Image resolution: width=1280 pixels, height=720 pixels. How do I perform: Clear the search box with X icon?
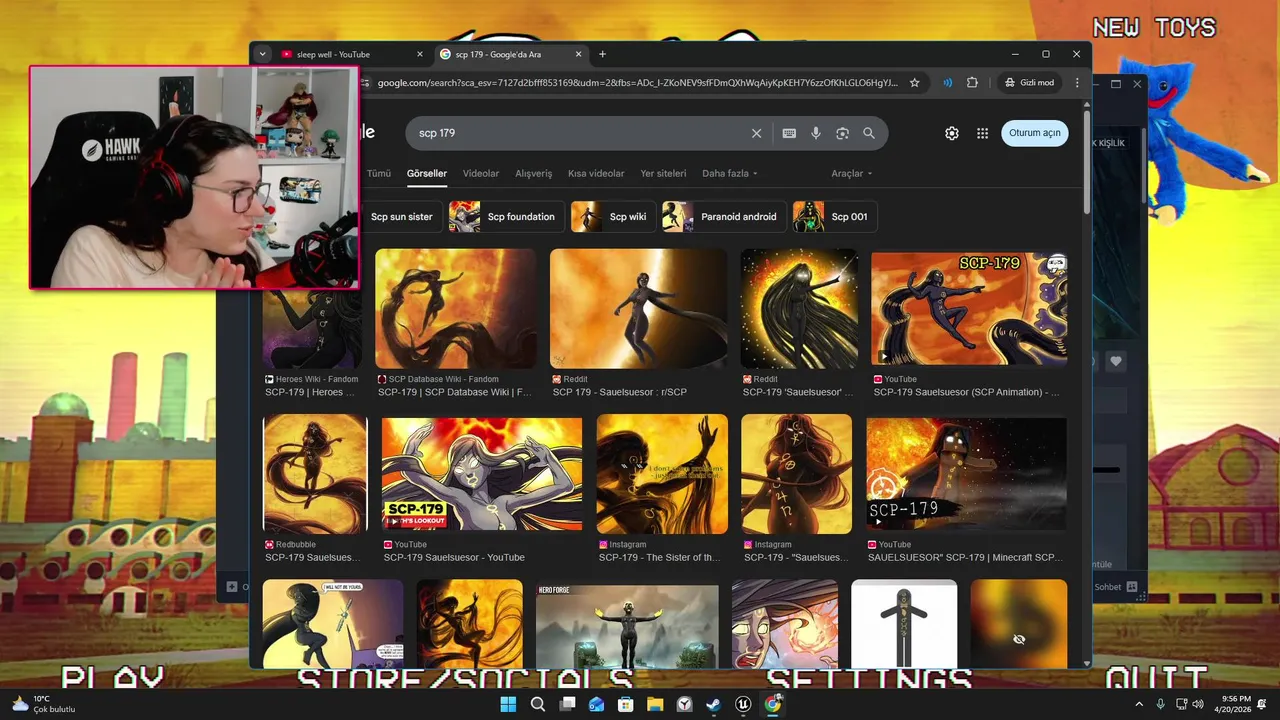756,133
